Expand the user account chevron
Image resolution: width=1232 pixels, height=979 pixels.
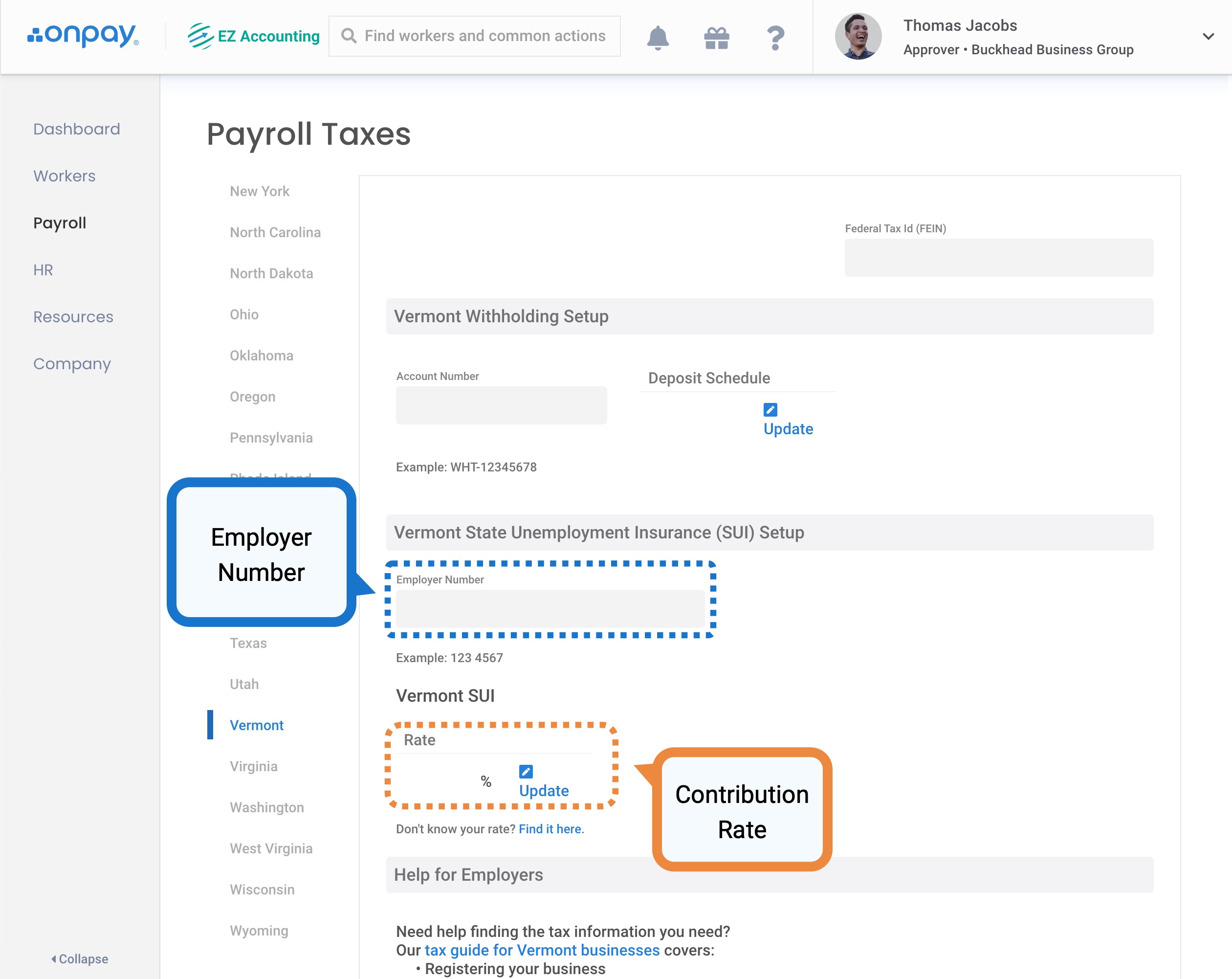[x=1208, y=37]
